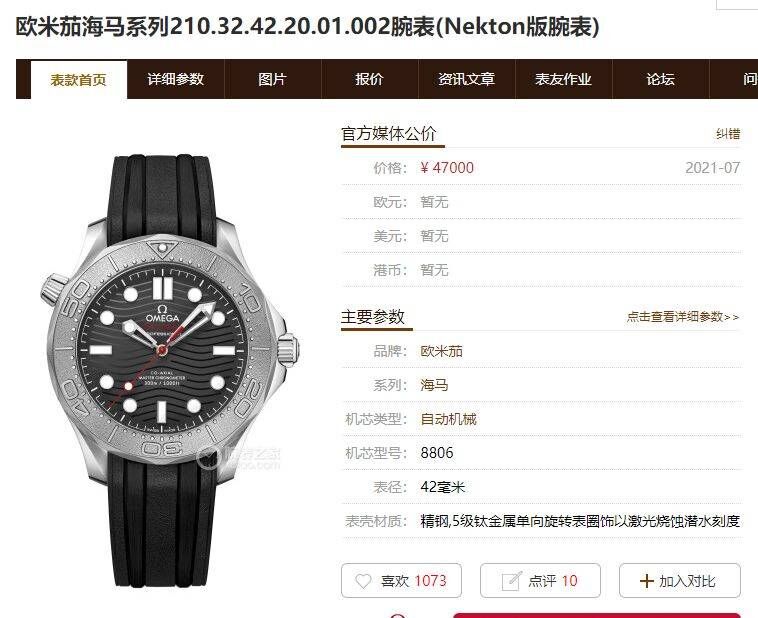Click the brand link 欧米茄
Screen dimensions: 758x618
click(441, 351)
